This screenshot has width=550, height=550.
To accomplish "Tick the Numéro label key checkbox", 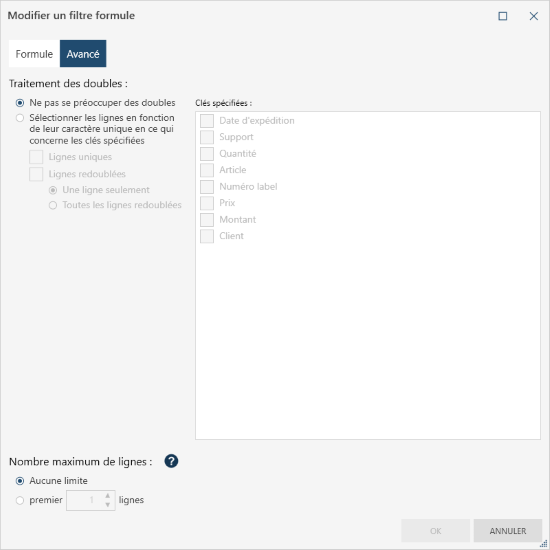I will [x=207, y=187].
